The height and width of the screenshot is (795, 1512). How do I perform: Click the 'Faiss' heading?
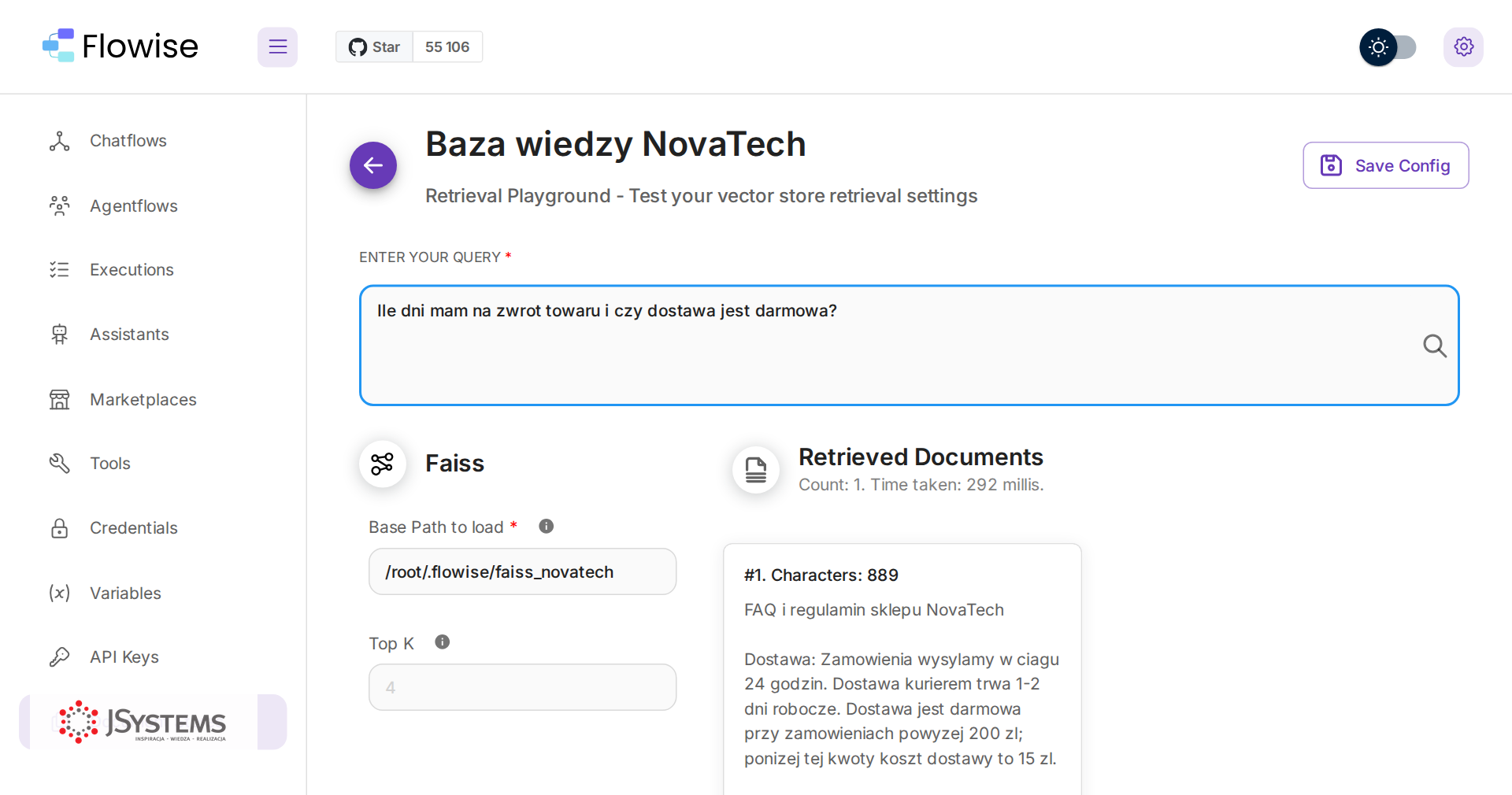455,464
